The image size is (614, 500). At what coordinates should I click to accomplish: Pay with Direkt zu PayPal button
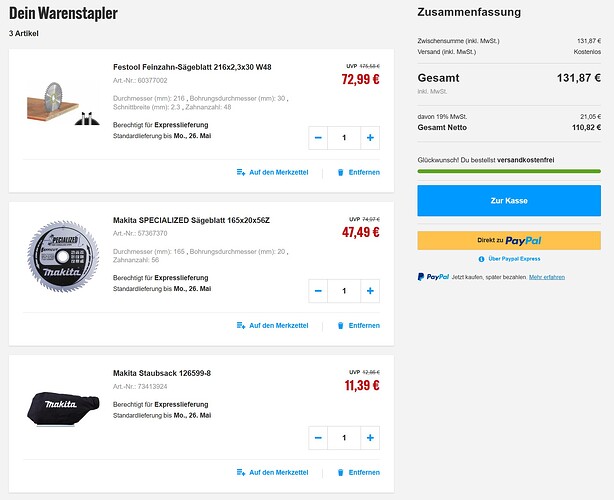509,240
